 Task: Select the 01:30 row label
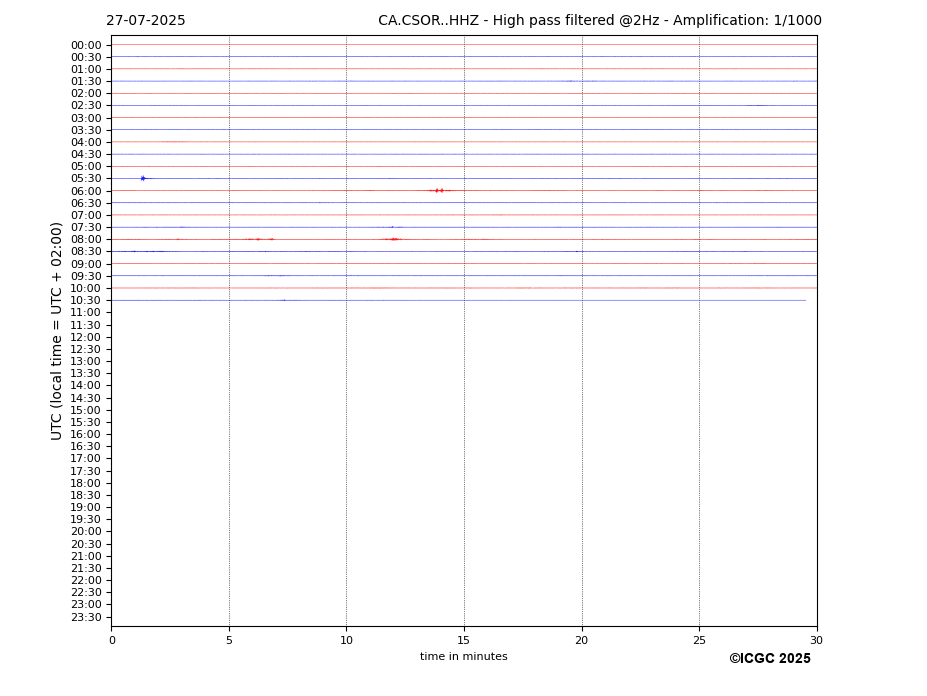click(86, 82)
